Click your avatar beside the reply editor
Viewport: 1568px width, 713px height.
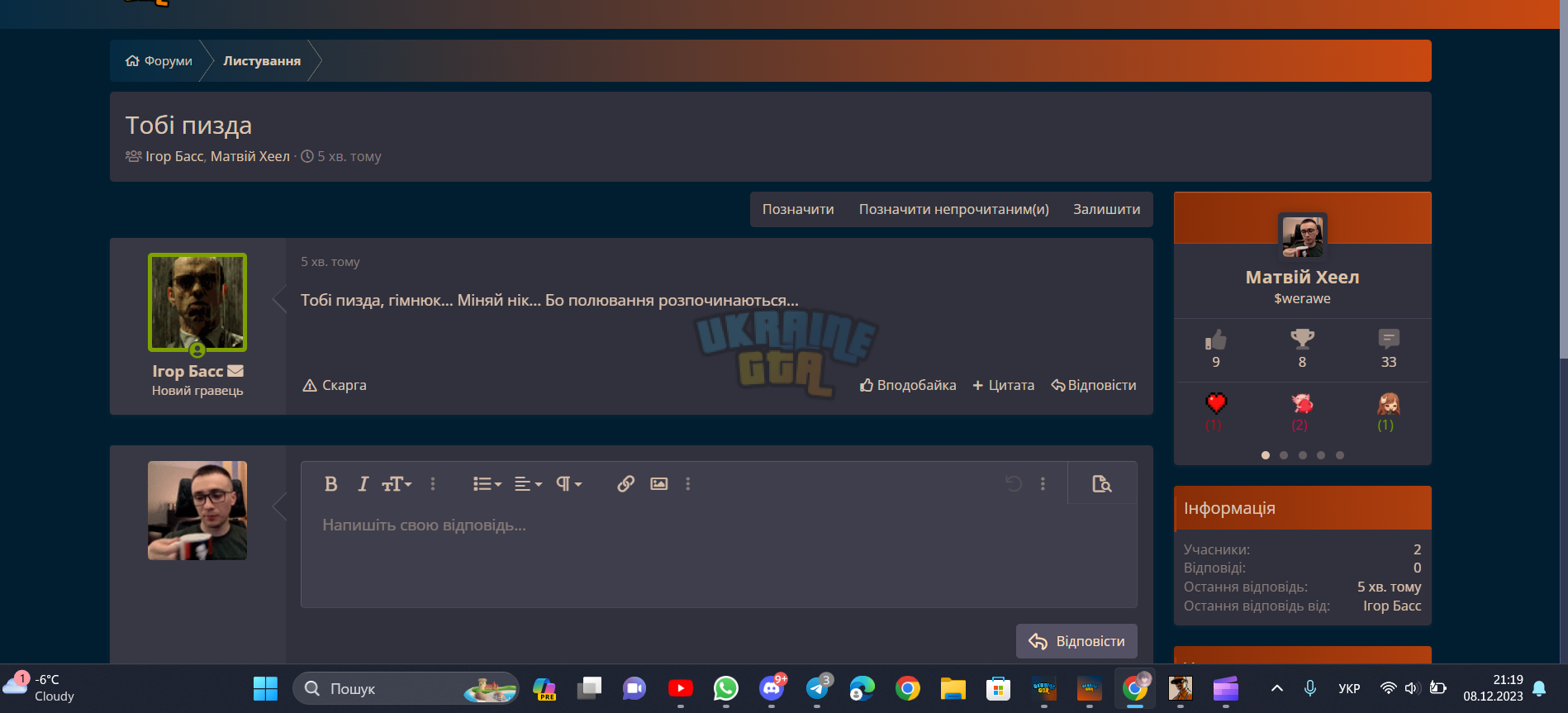coord(197,511)
